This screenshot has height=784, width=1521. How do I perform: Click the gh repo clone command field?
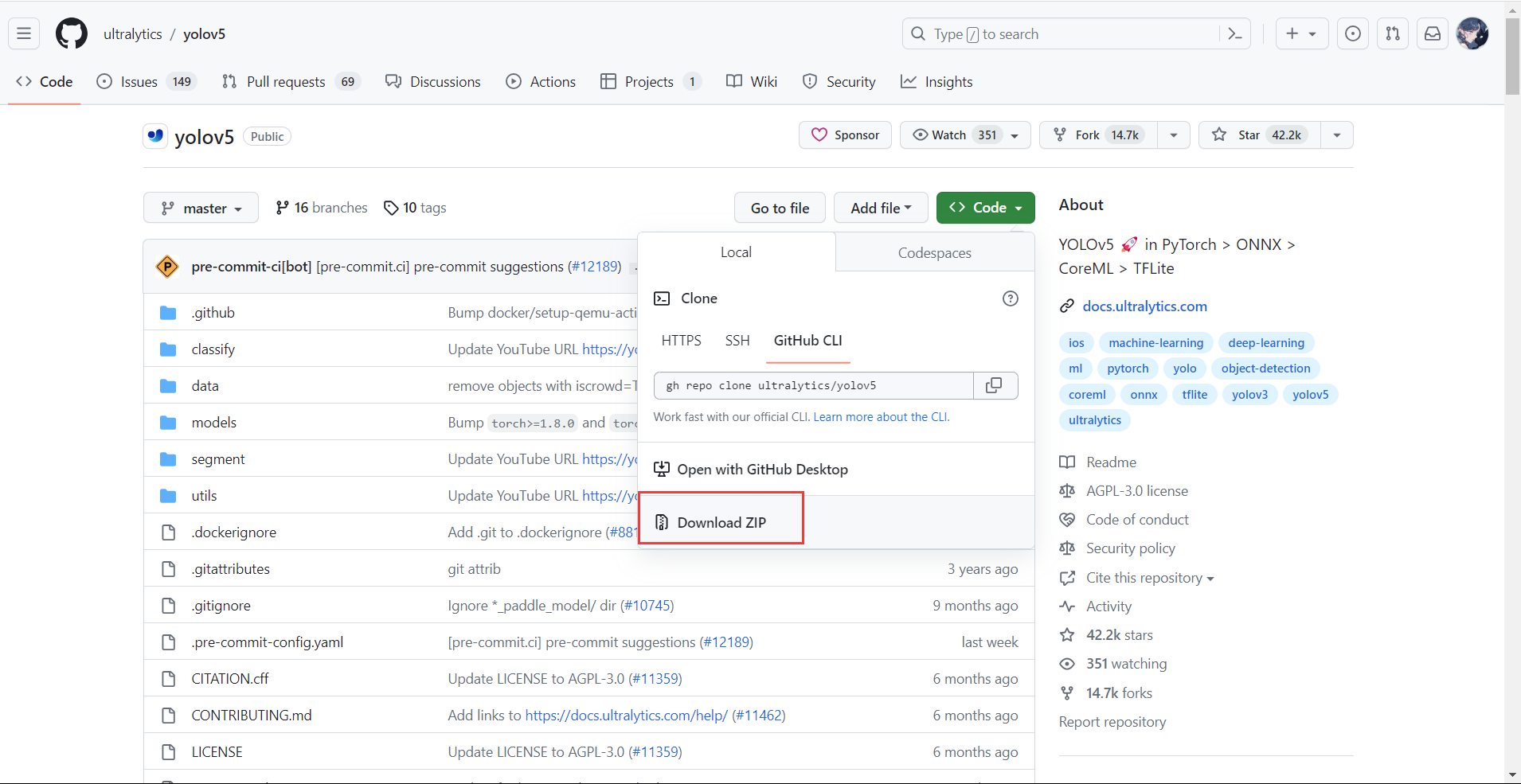pyautogui.click(x=813, y=385)
